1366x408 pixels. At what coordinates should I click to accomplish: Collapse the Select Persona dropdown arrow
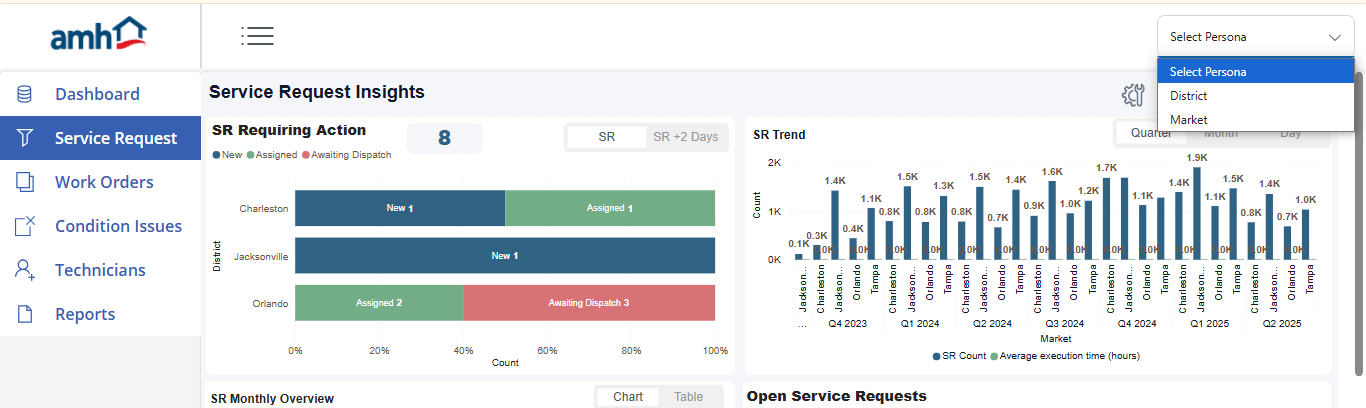(x=1335, y=37)
